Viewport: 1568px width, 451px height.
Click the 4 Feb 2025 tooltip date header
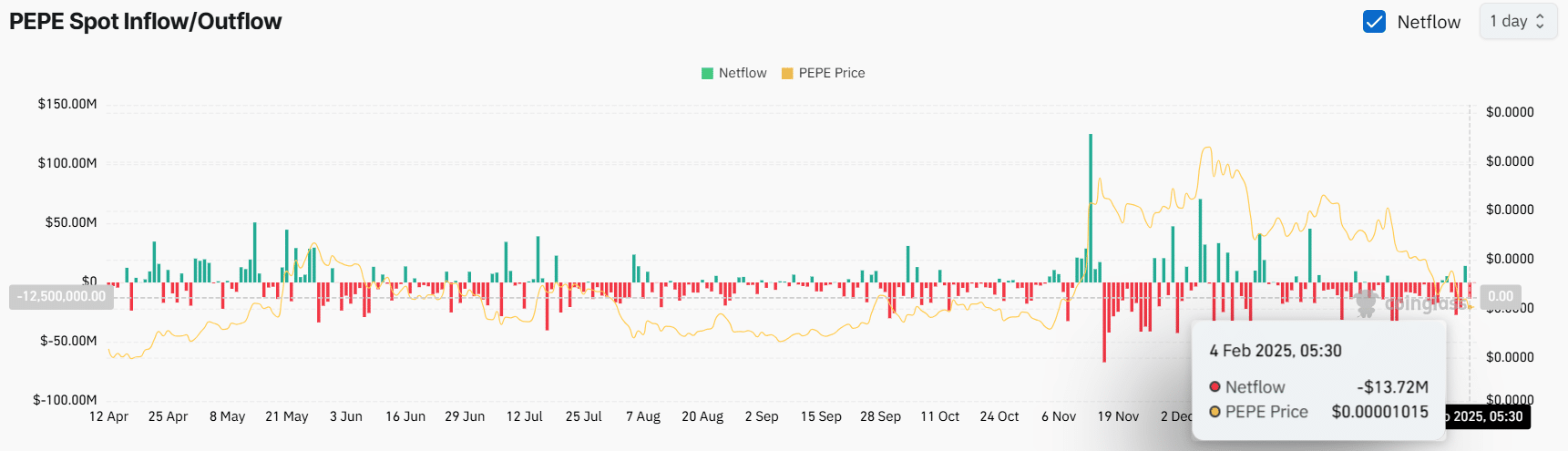click(x=1275, y=351)
